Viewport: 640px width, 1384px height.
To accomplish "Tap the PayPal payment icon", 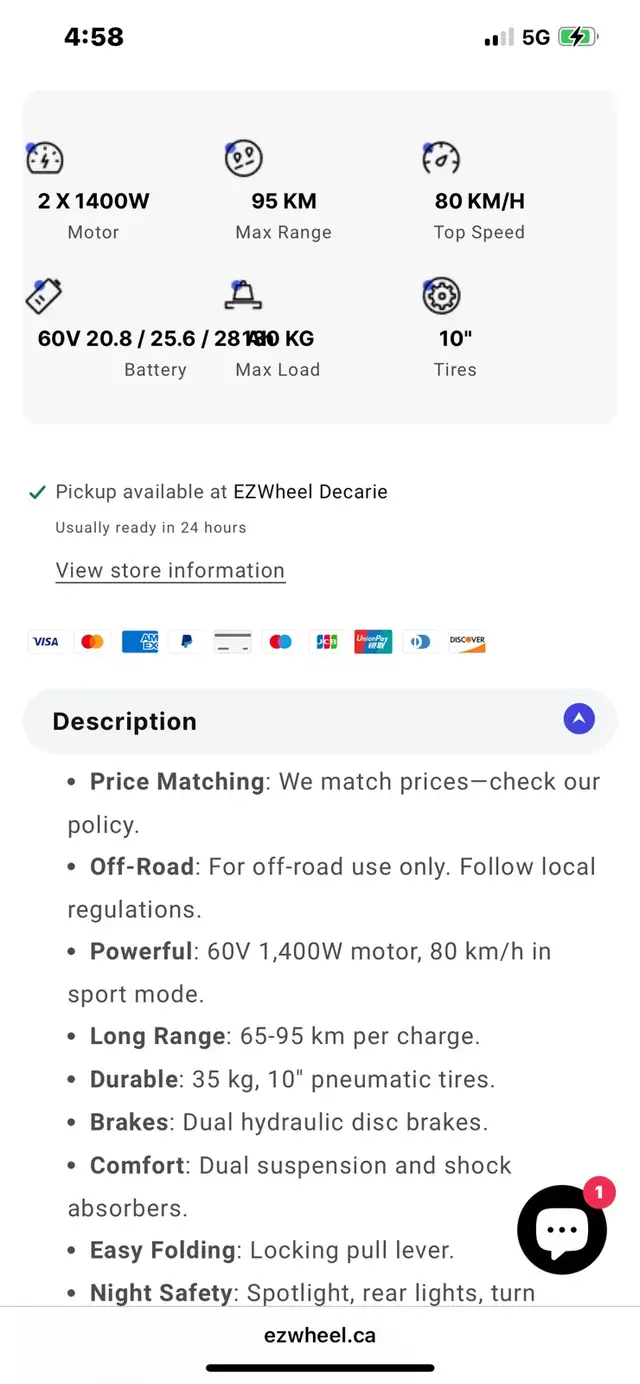I will tap(187, 642).
